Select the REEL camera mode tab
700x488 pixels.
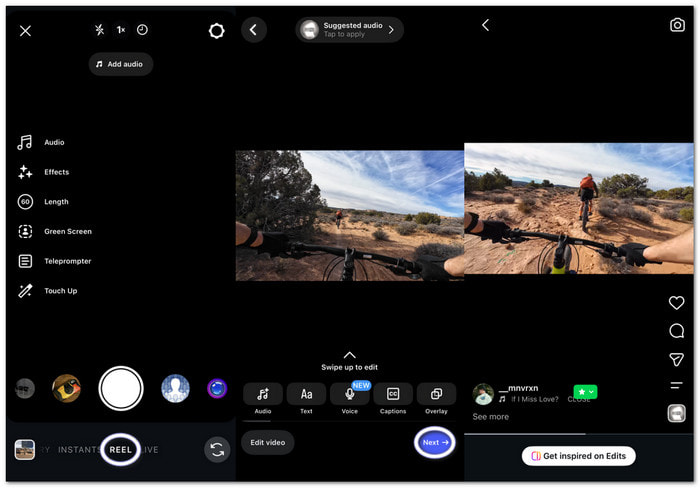pyautogui.click(x=121, y=450)
